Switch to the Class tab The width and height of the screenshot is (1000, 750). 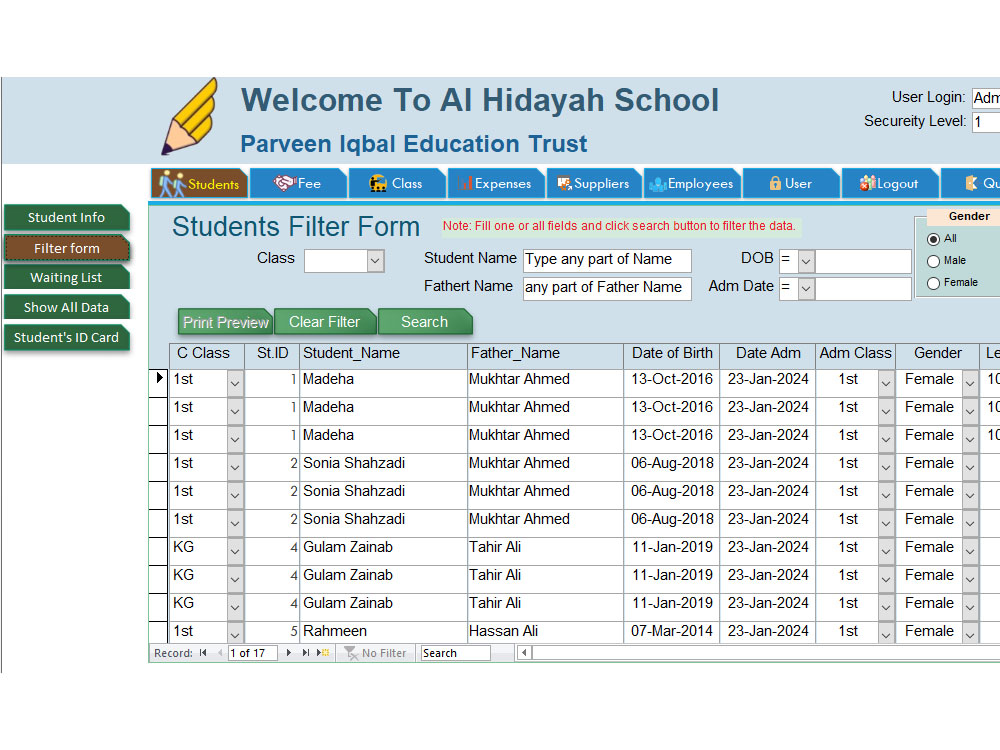tap(396, 184)
